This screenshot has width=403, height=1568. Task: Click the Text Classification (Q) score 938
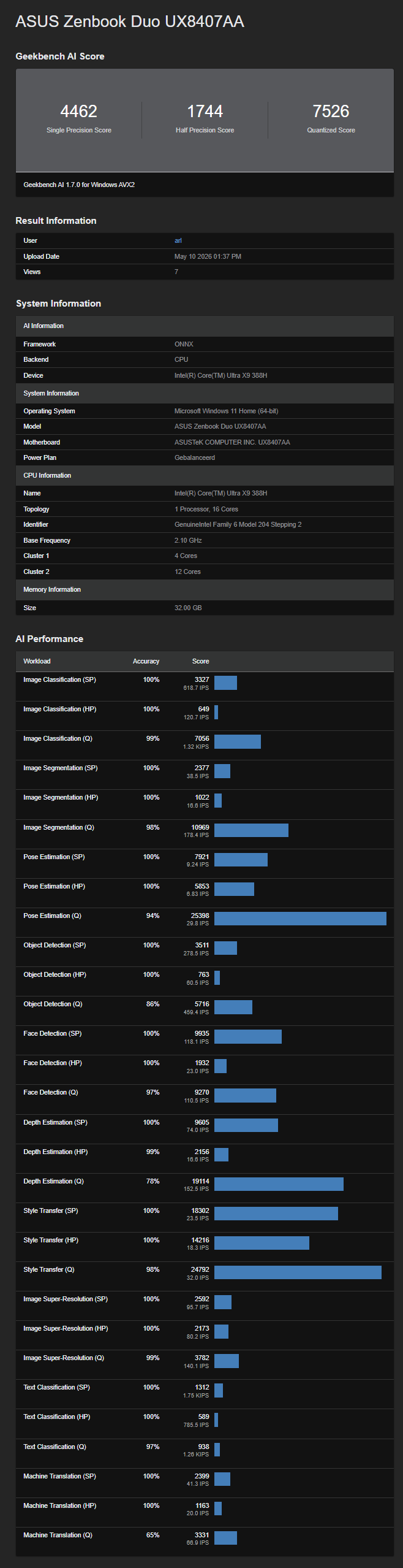click(x=203, y=1447)
